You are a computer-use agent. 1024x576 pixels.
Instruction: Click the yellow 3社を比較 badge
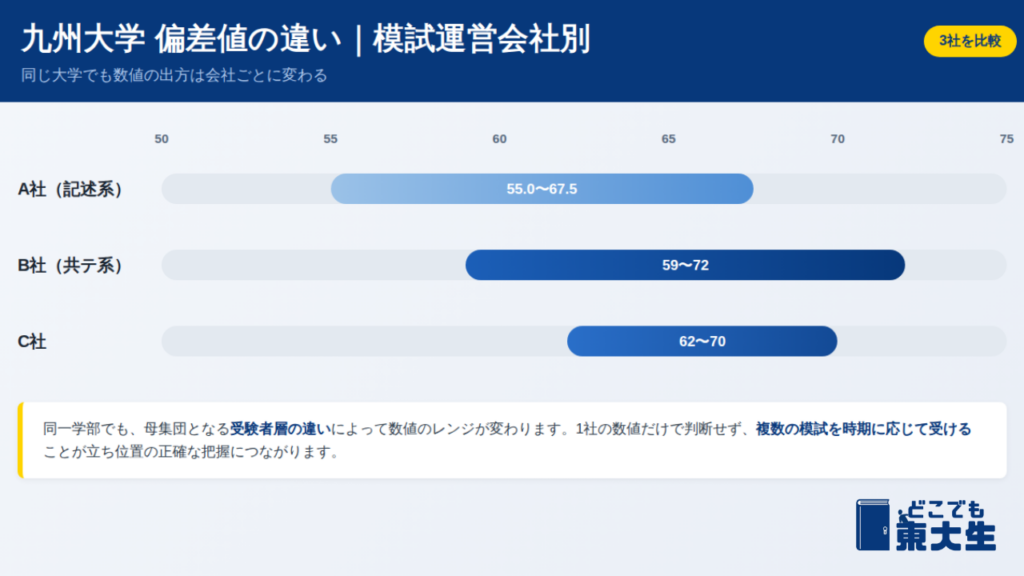click(970, 41)
